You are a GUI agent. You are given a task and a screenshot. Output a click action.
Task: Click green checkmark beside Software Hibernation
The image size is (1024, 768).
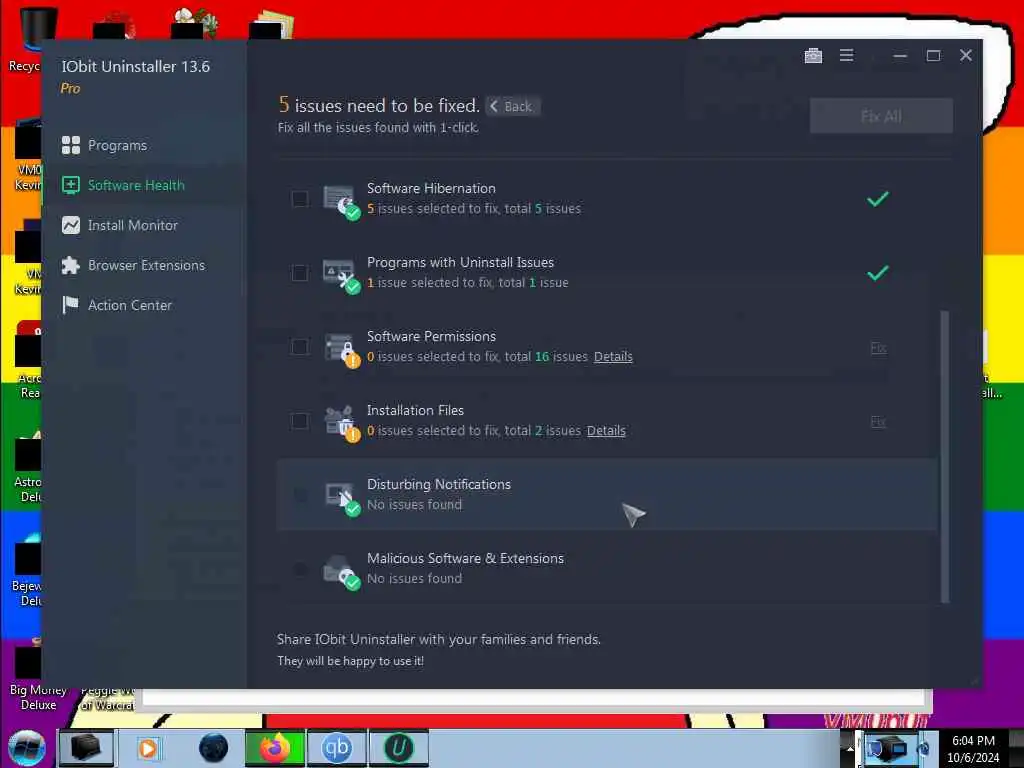[x=878, y=199]
